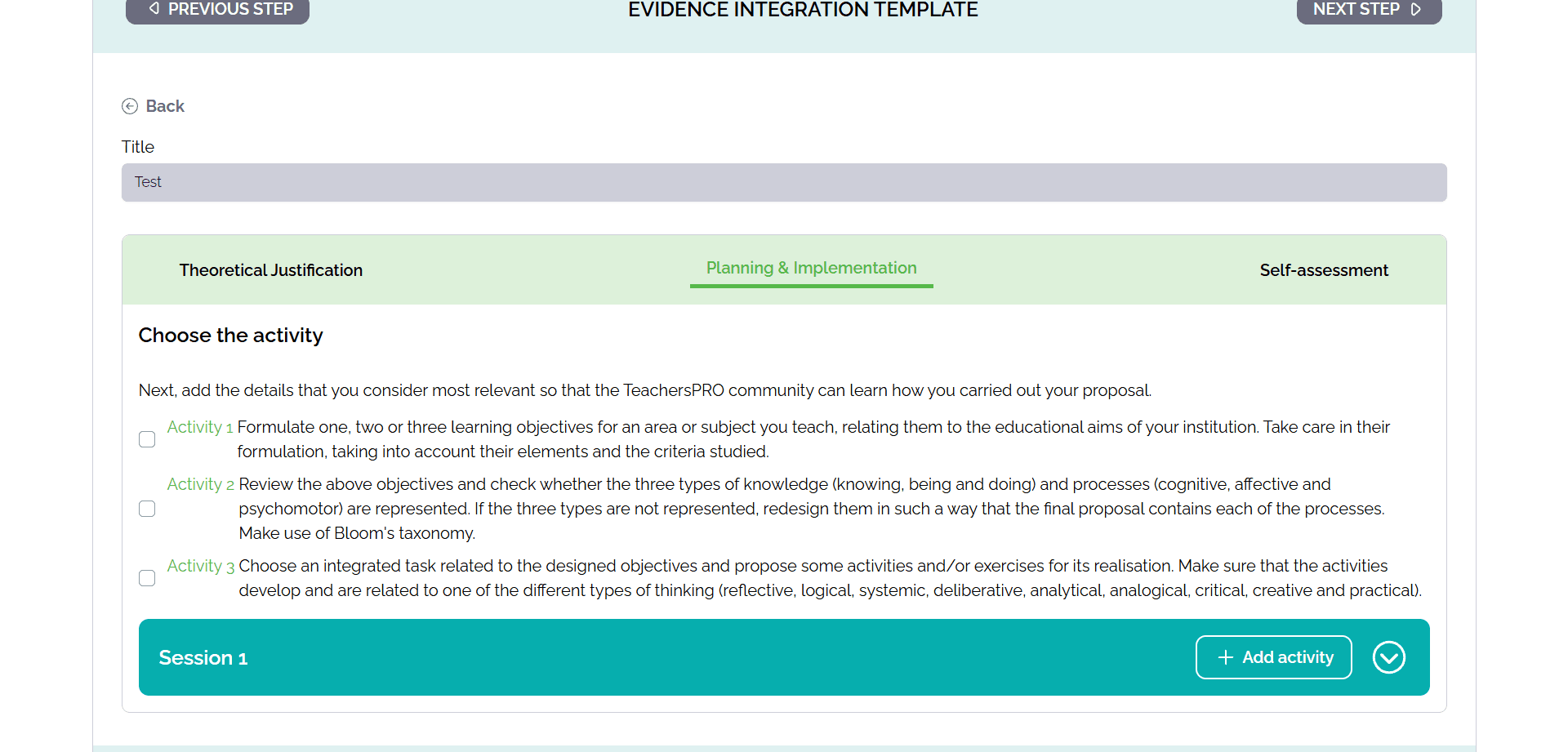Enable the Activity 1 checkbox
Screen dimensions: 1568x752
(147, 438)
